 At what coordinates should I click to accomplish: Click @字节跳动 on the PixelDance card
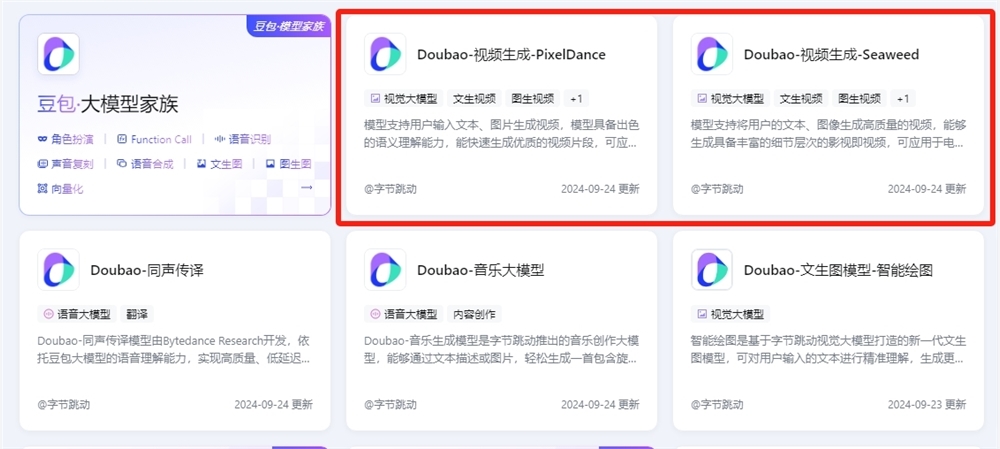[x=390, y=189]
